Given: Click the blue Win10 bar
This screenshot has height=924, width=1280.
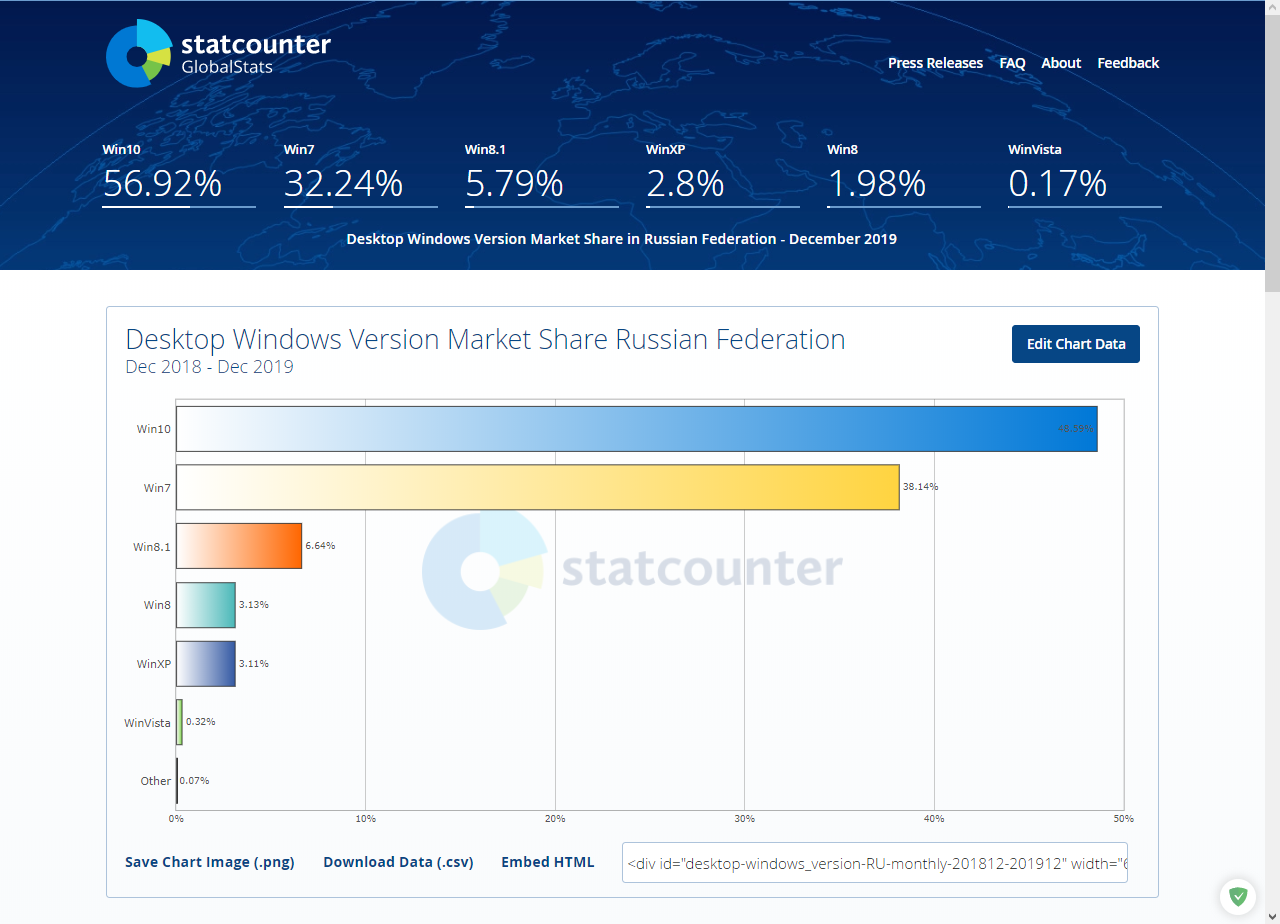Looking at the screenshot, I should click(x=636, y=429).
